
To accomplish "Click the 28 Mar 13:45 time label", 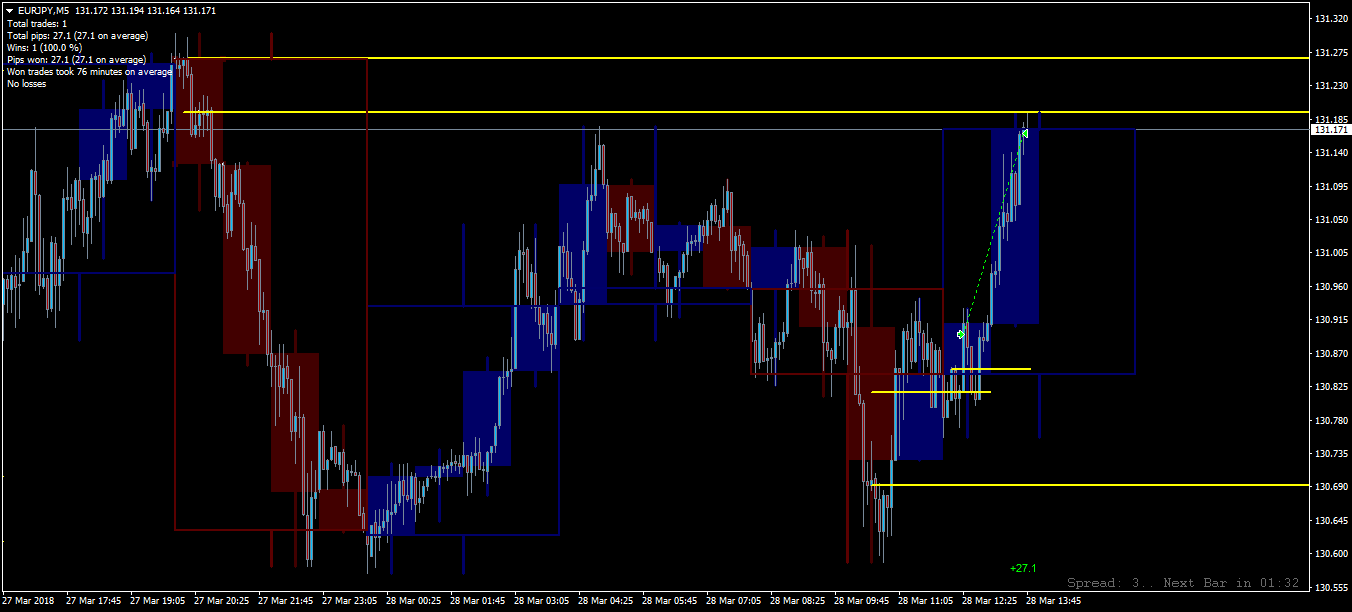I will click(1054, 602).
